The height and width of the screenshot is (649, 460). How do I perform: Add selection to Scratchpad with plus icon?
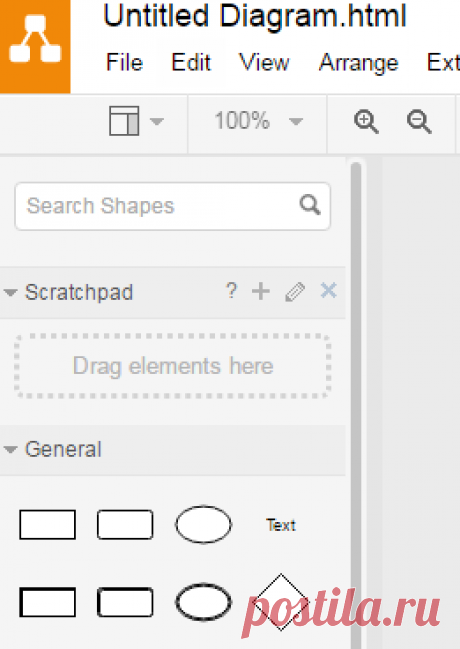pos(261,291)
